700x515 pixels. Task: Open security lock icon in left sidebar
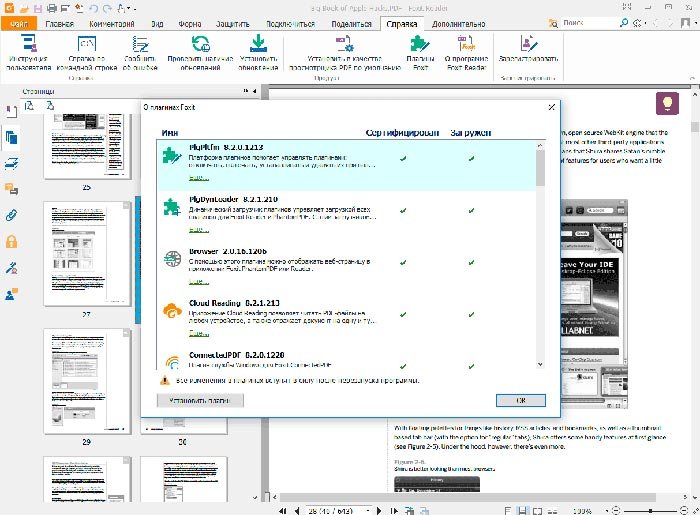pyautogui.click(x=11, y=242)
